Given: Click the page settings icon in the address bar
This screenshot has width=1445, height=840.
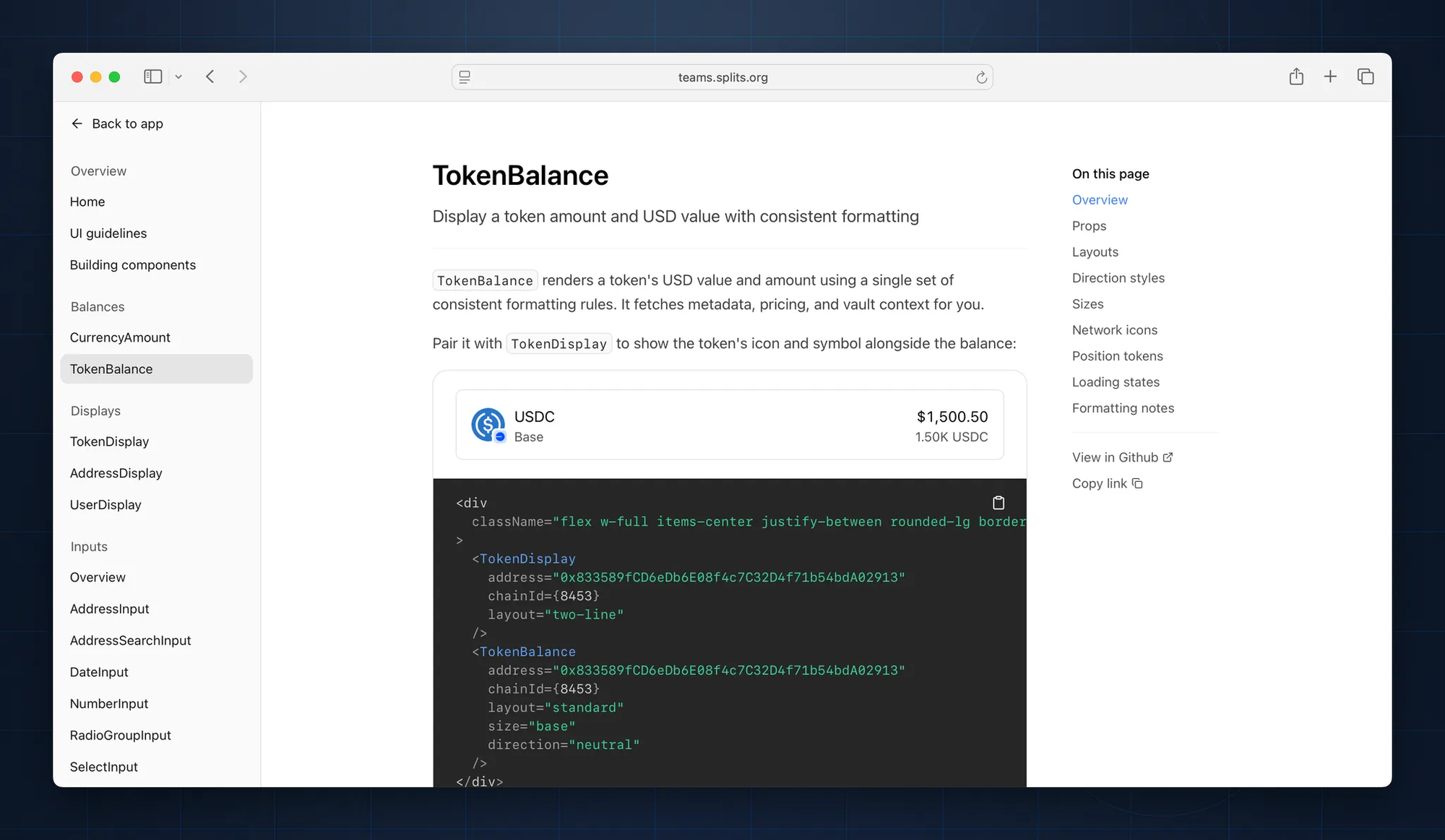Looking at the screenshot, I should [x=465, y=77].
